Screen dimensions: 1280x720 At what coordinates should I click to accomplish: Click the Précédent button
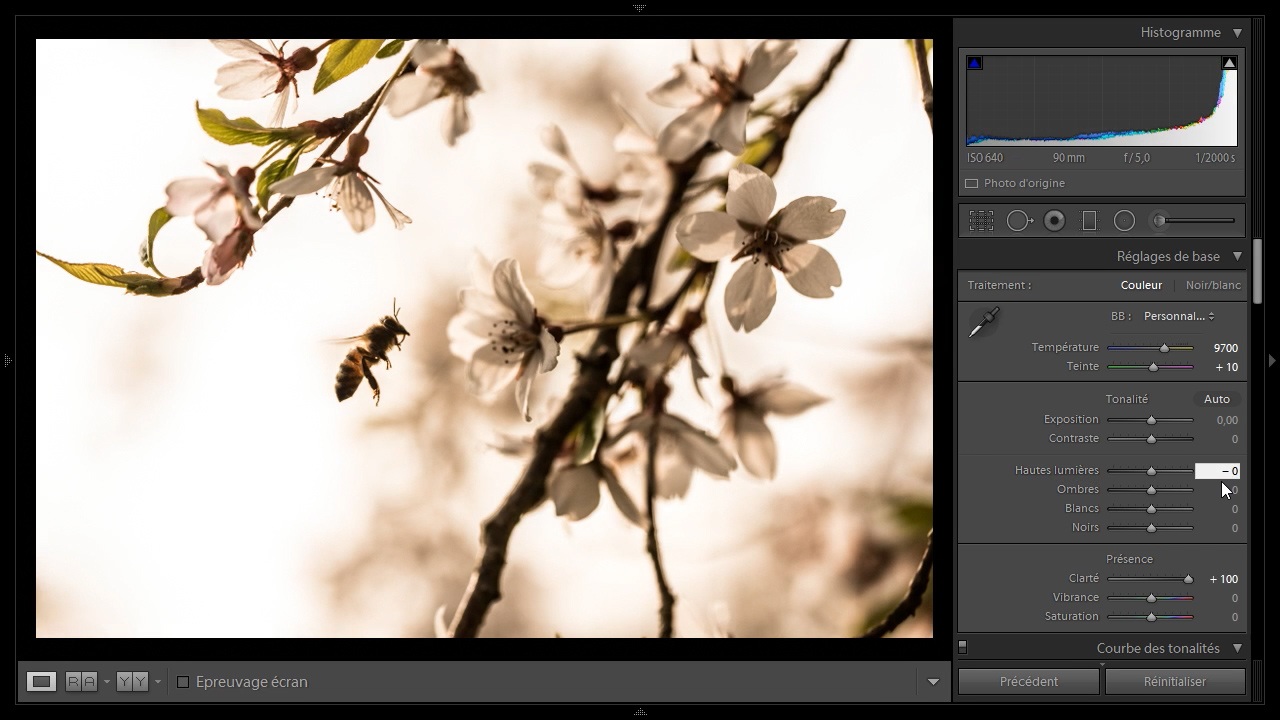(1029, 682)
